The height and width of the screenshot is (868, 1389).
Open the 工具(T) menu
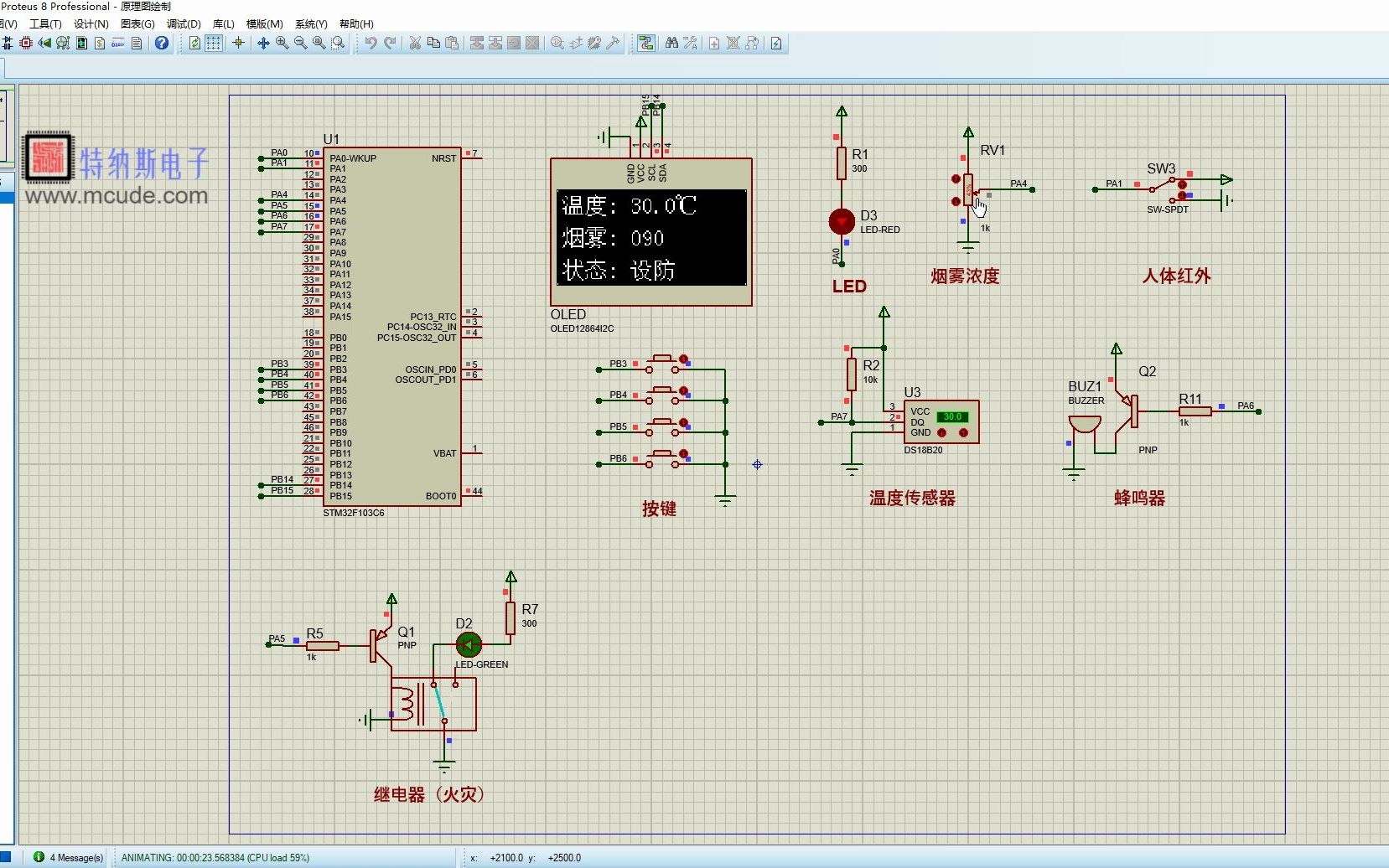point(45,24)
